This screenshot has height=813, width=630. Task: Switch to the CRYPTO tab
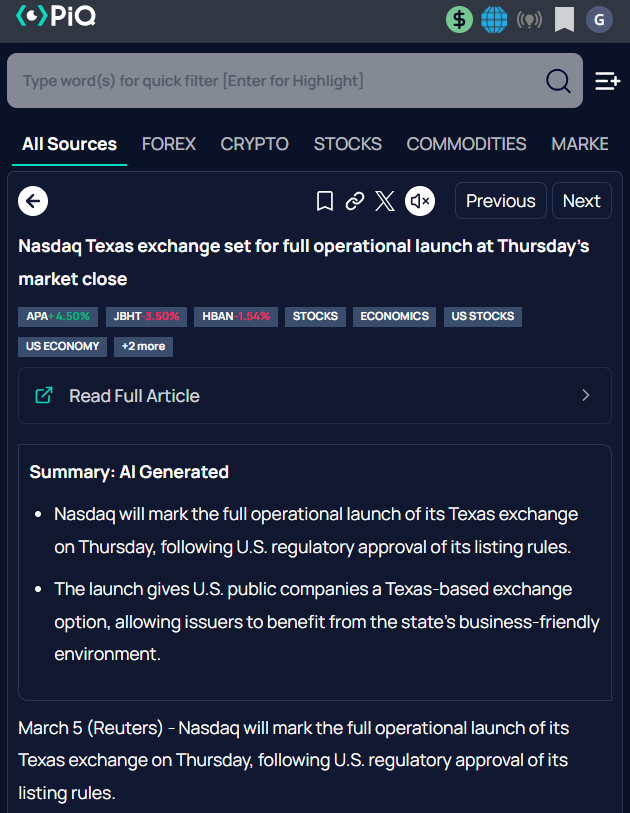tap(254, 144)
